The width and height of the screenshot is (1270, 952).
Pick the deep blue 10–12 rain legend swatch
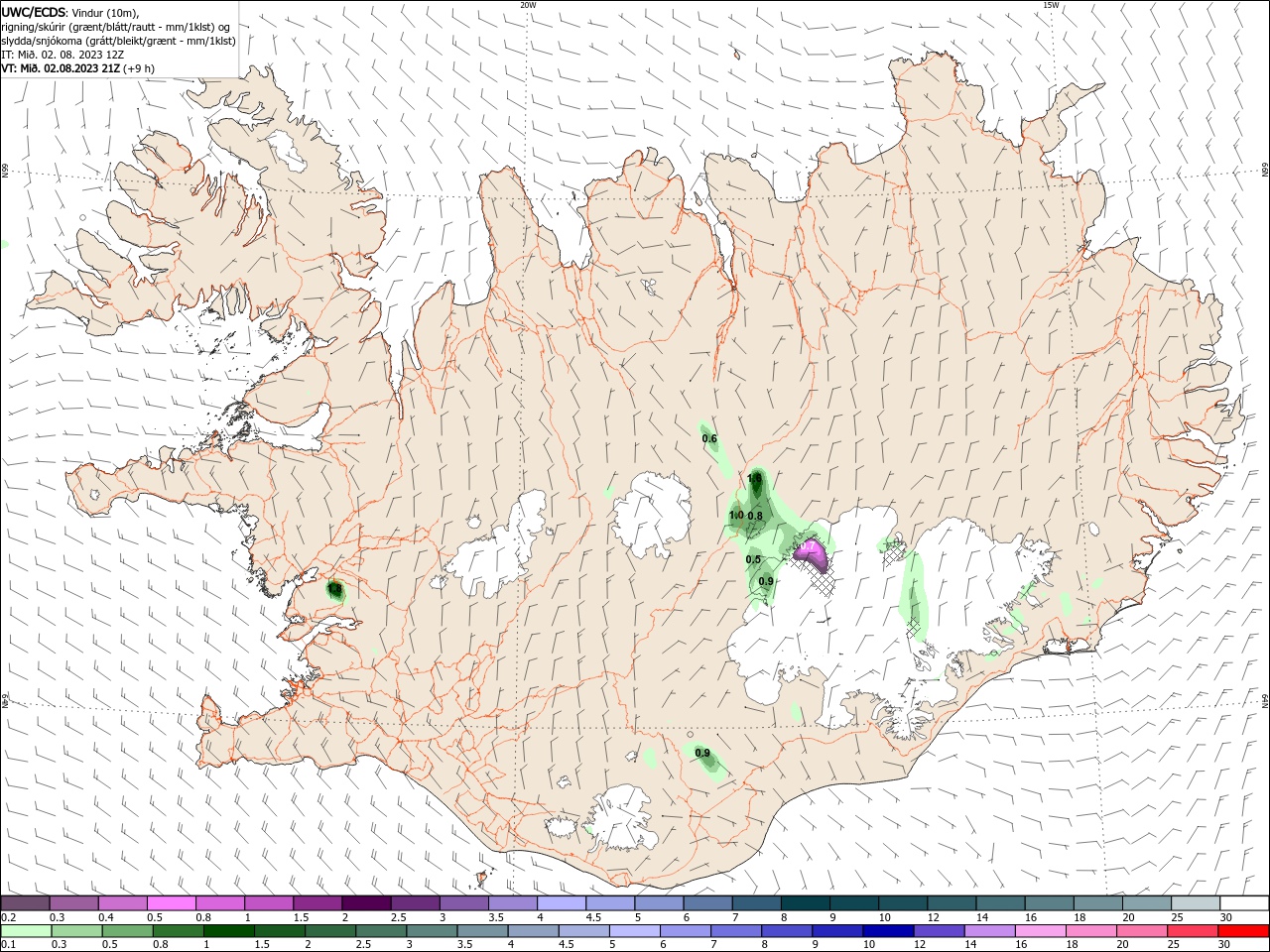[x=886, y=931]
